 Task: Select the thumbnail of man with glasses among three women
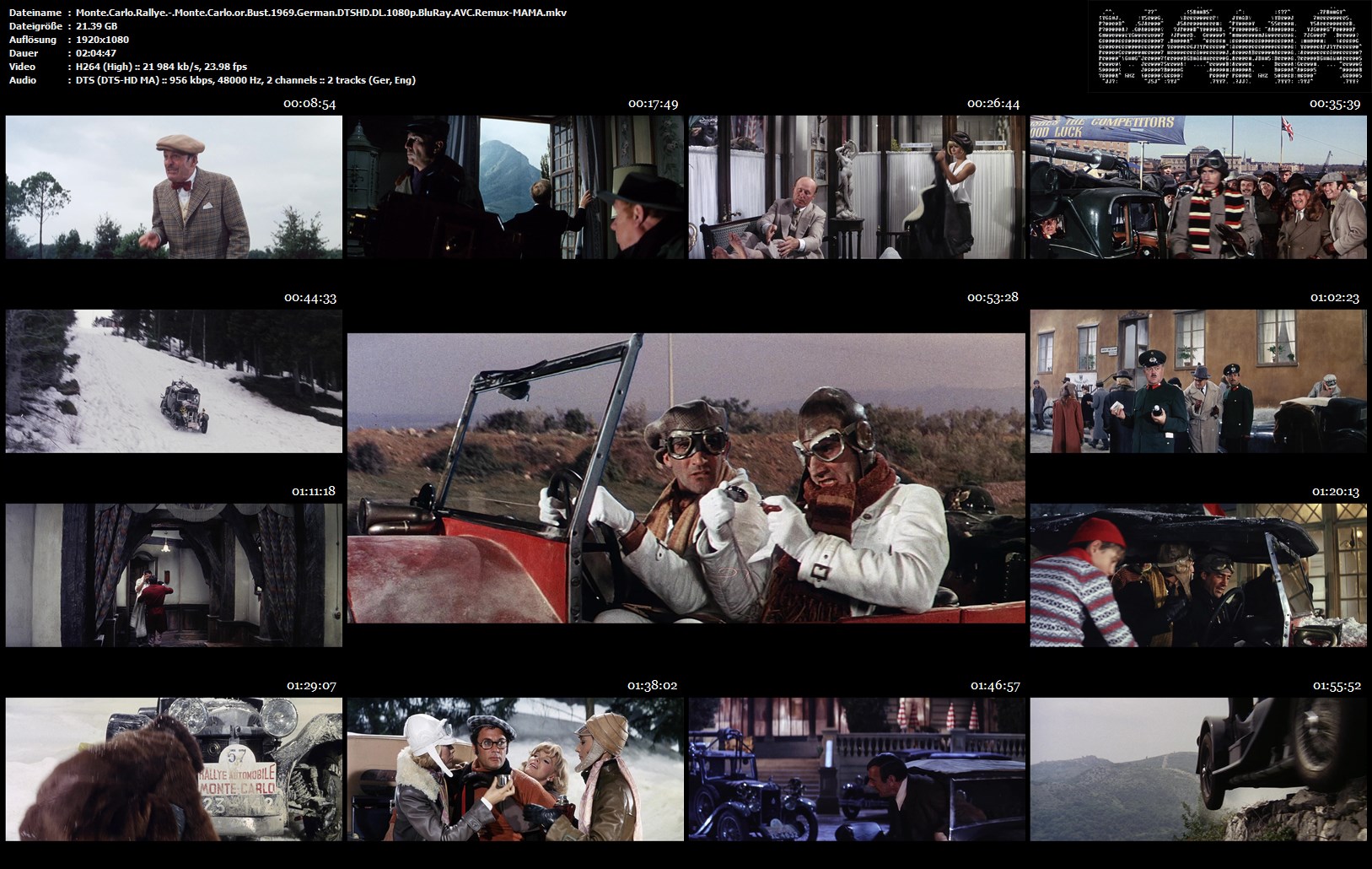(515, 769)
